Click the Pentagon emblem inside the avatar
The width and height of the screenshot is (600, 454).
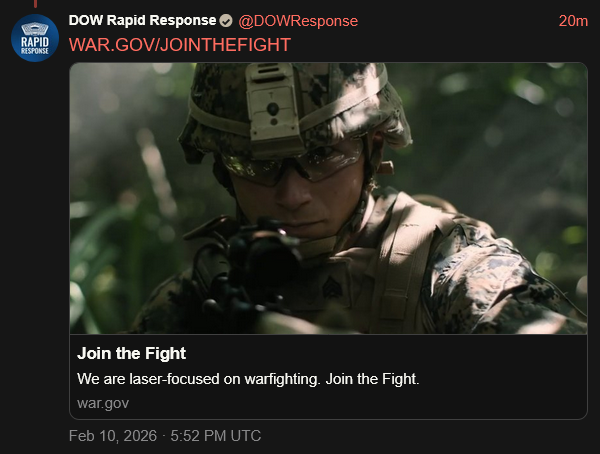point(35,29)
